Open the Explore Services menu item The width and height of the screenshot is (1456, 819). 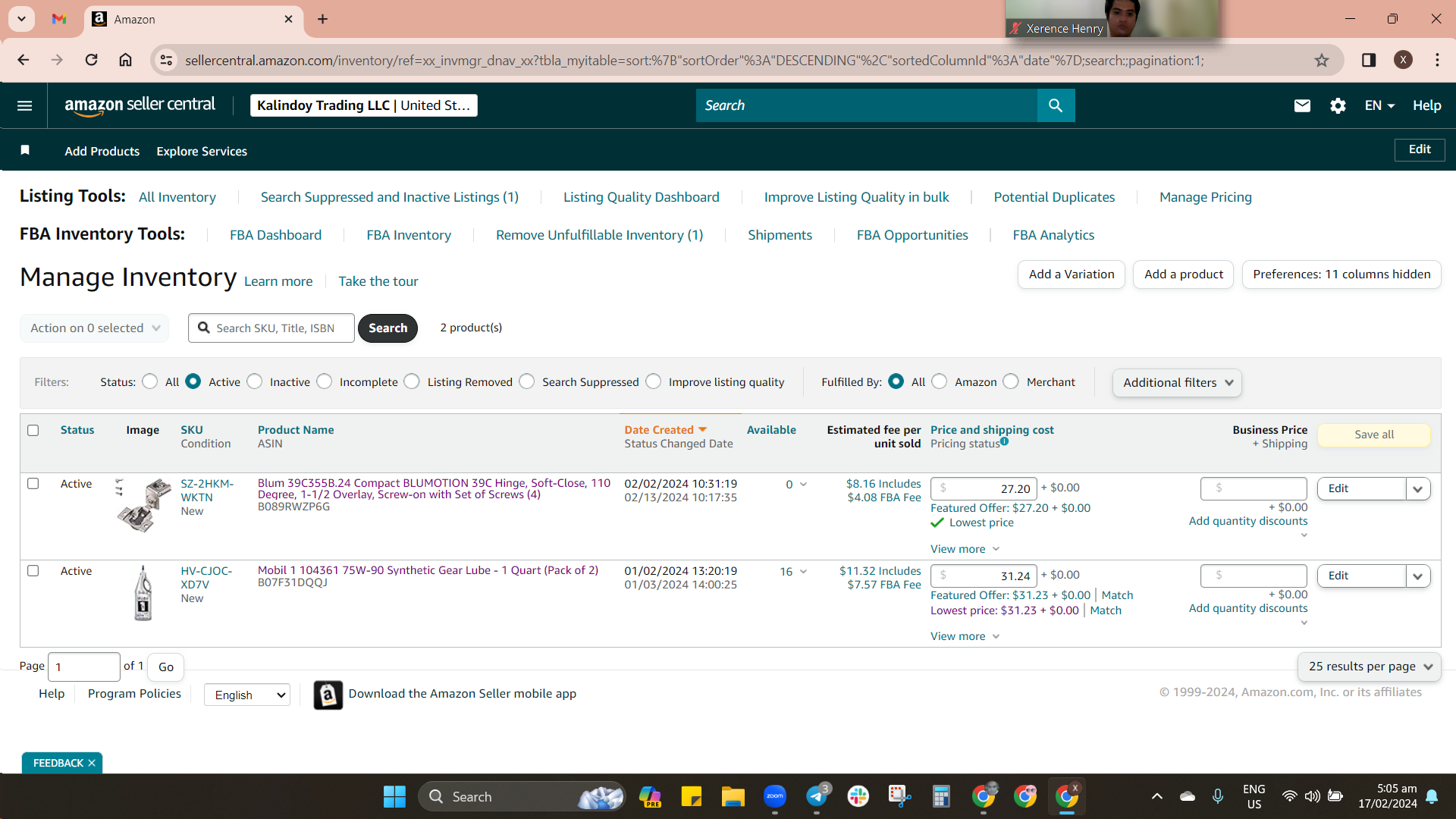tap(202, 151)
